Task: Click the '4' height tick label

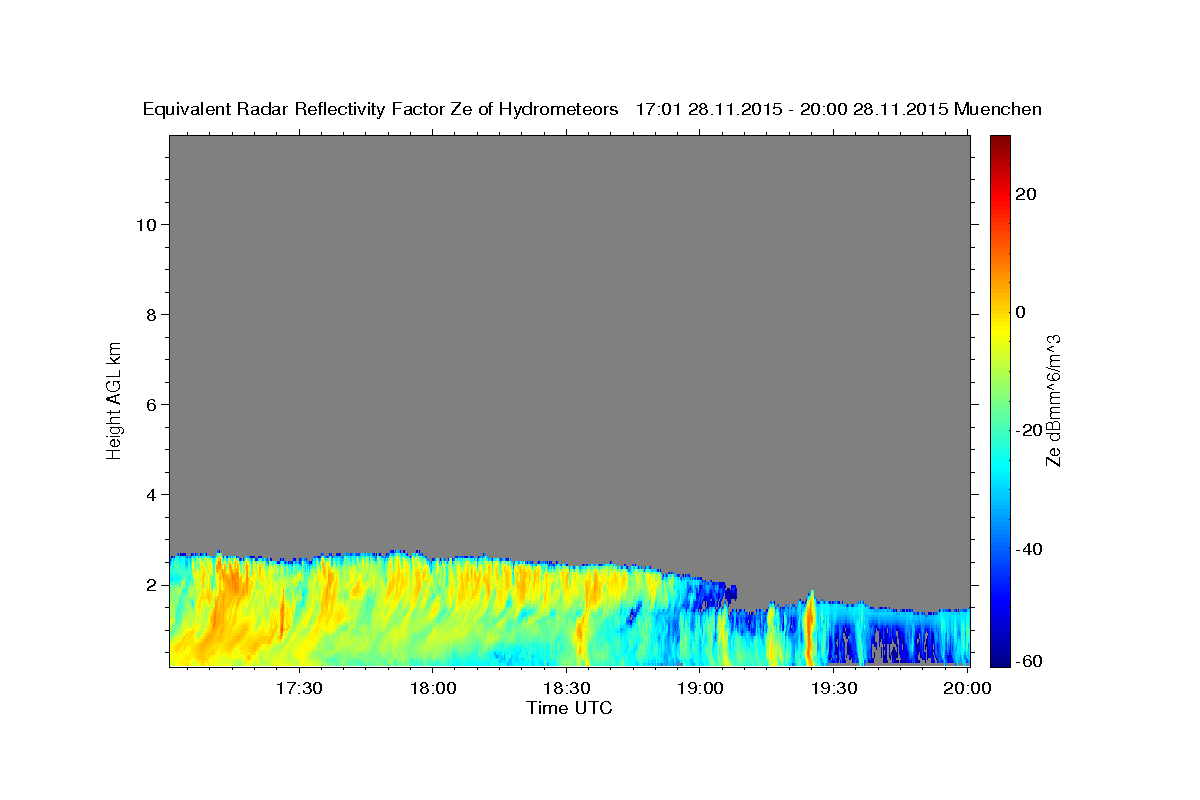Action: coord(151,494)
